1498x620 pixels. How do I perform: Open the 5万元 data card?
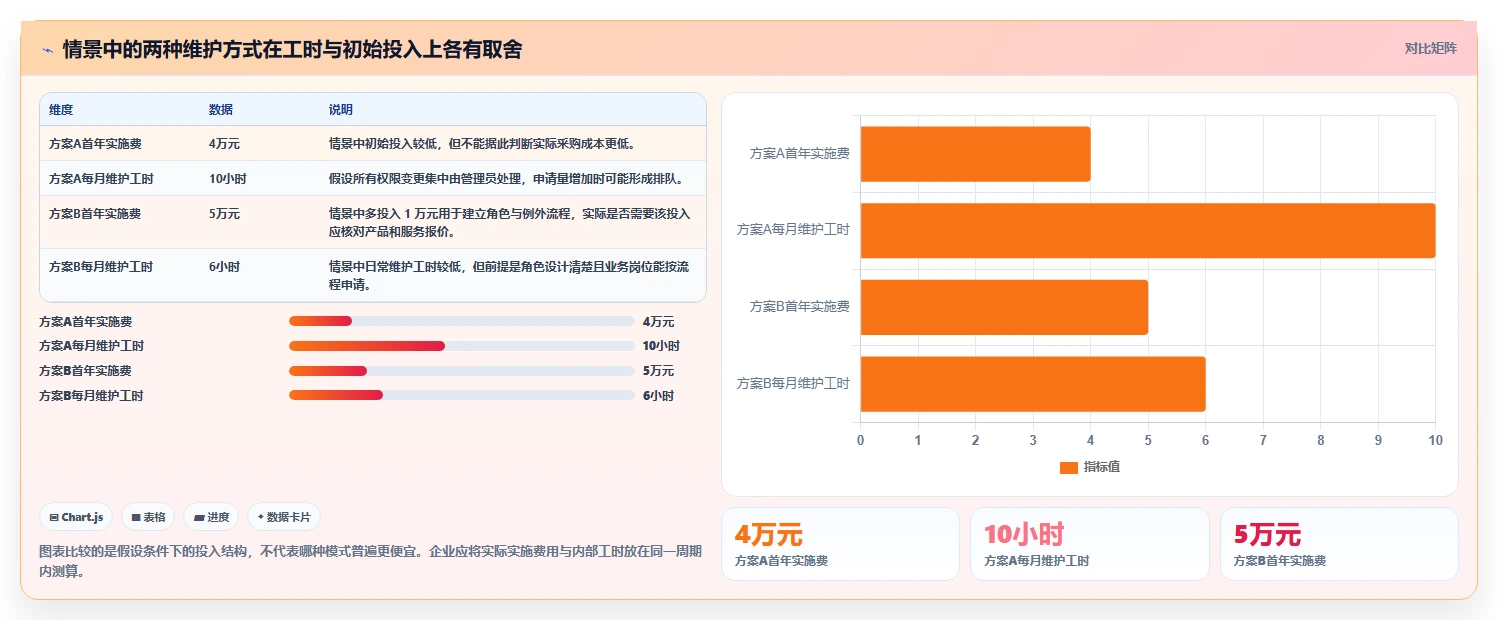[x=1339, y=544]
